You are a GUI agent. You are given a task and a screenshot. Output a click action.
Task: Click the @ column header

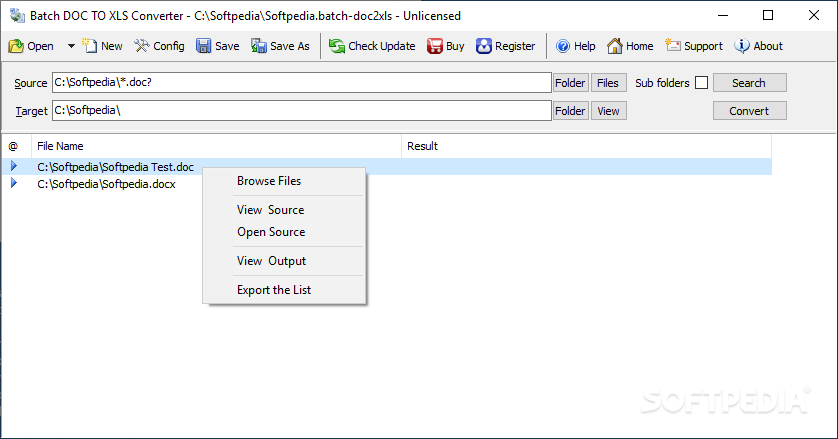point(17,146)
